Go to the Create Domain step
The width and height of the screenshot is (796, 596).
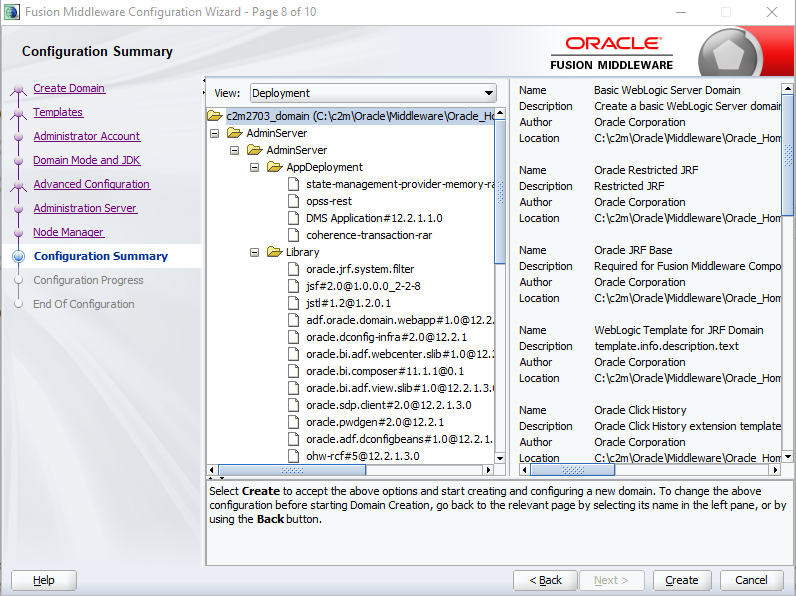coord(69,88)
